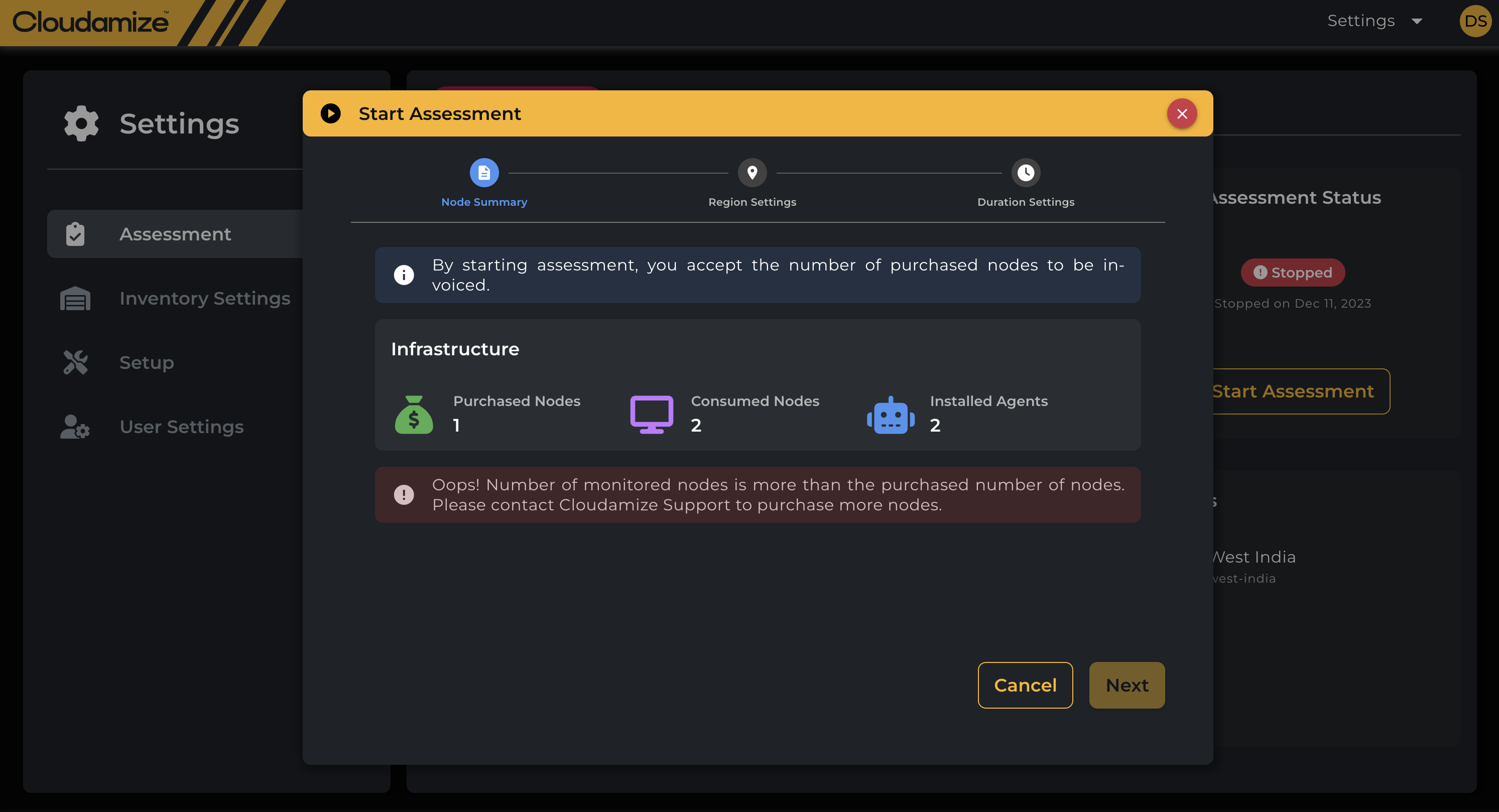
Task: Click the play icon beside Start Assessment title
Action: pyautogui.click(x=330, y=113)
